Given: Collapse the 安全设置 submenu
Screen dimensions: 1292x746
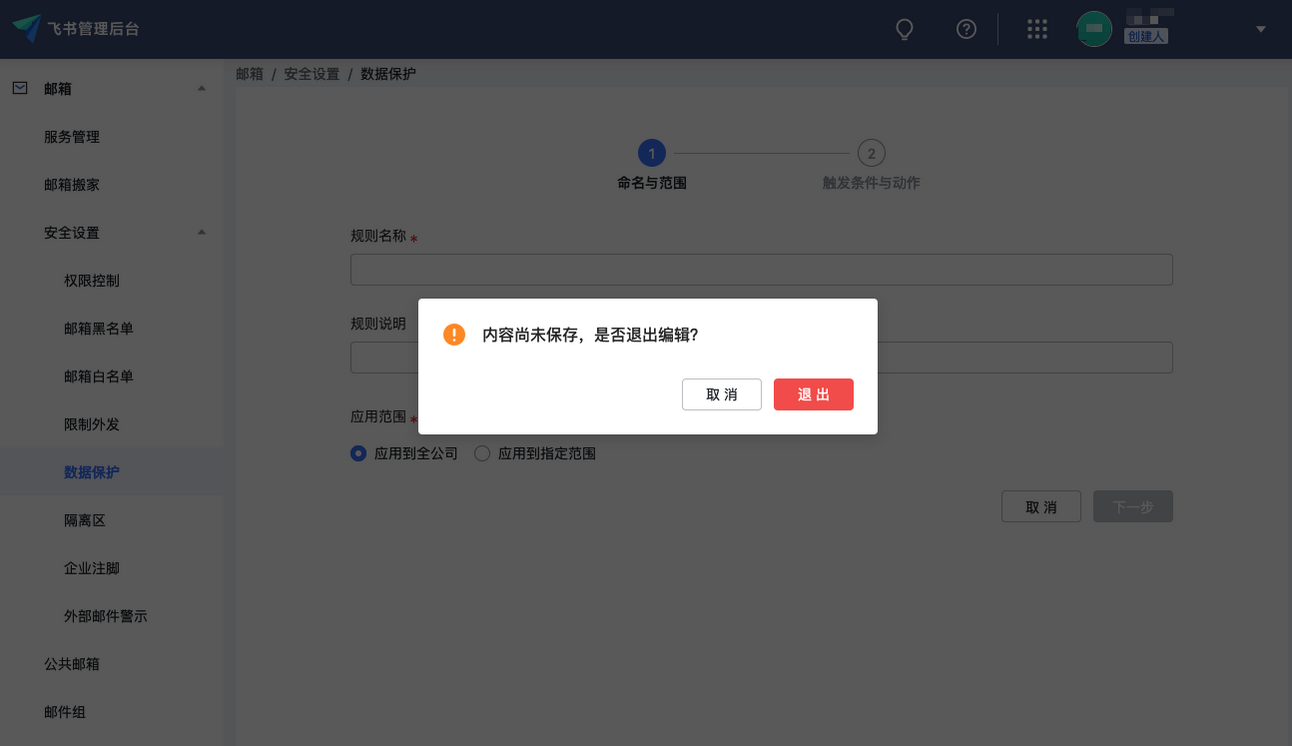Looking at the screenshot, I should [201, 232].
